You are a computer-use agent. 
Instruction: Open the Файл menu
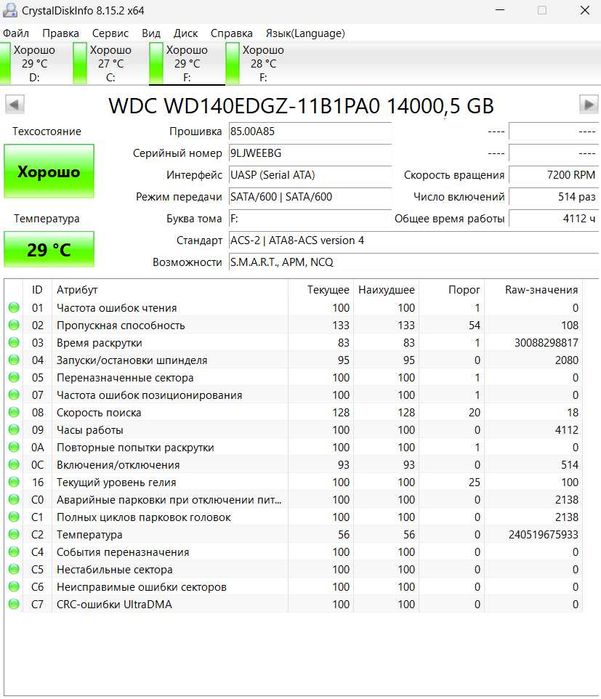[x=16, y=33]
